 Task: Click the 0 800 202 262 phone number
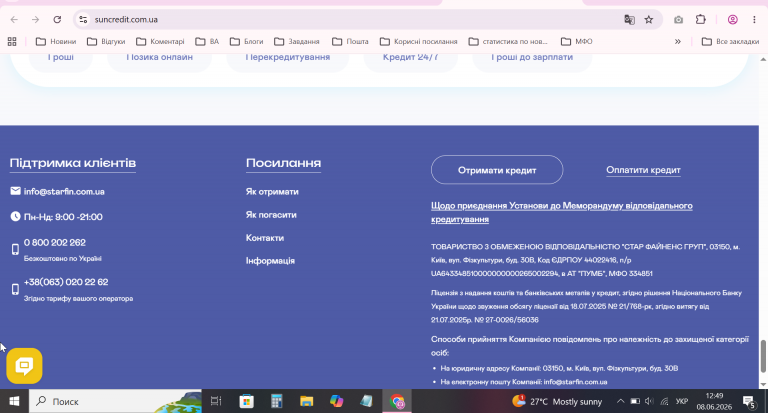coord(55,243)
